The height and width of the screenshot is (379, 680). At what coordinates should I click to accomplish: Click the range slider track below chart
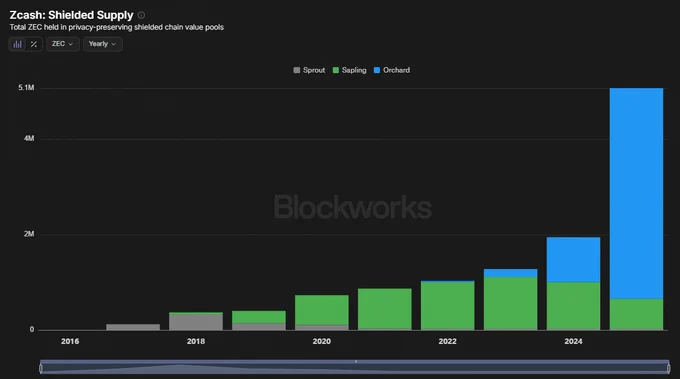coord(355,367)
